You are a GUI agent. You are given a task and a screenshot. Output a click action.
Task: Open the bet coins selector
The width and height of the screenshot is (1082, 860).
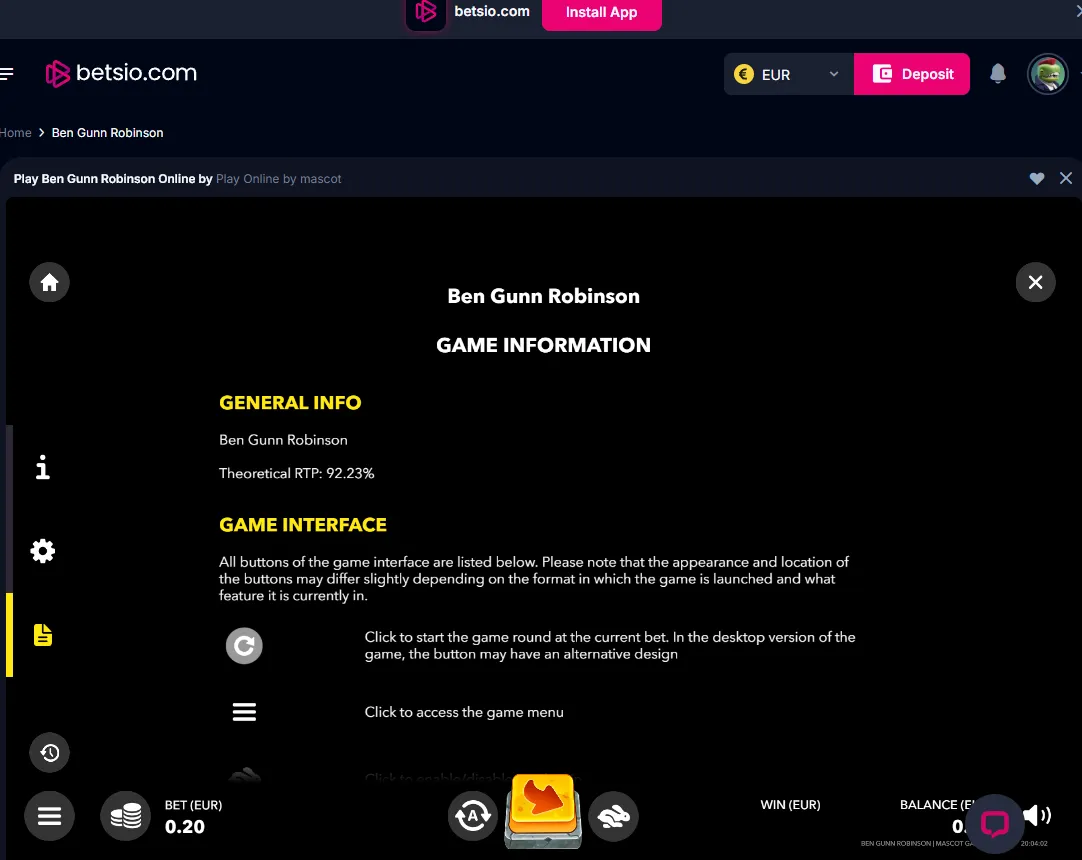pyautogui.click(x=126, y=816)
